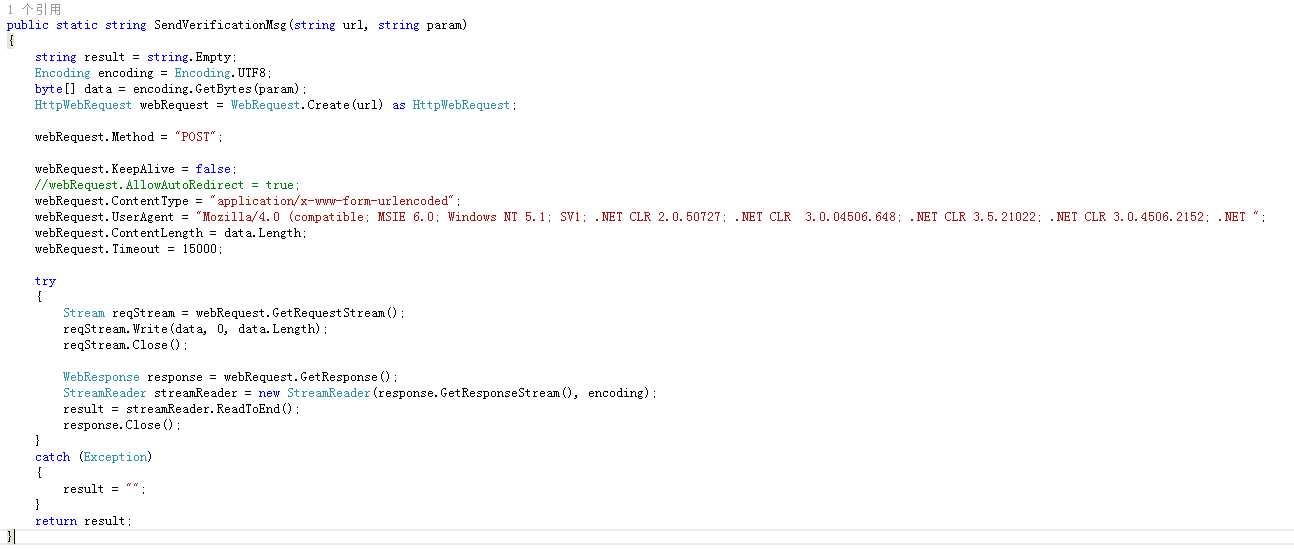Image resolution: width=1294 pixels, height=549 pixels.
Task: Click the 'result = "";' line in catch block
Action: (x=104, y=489)
